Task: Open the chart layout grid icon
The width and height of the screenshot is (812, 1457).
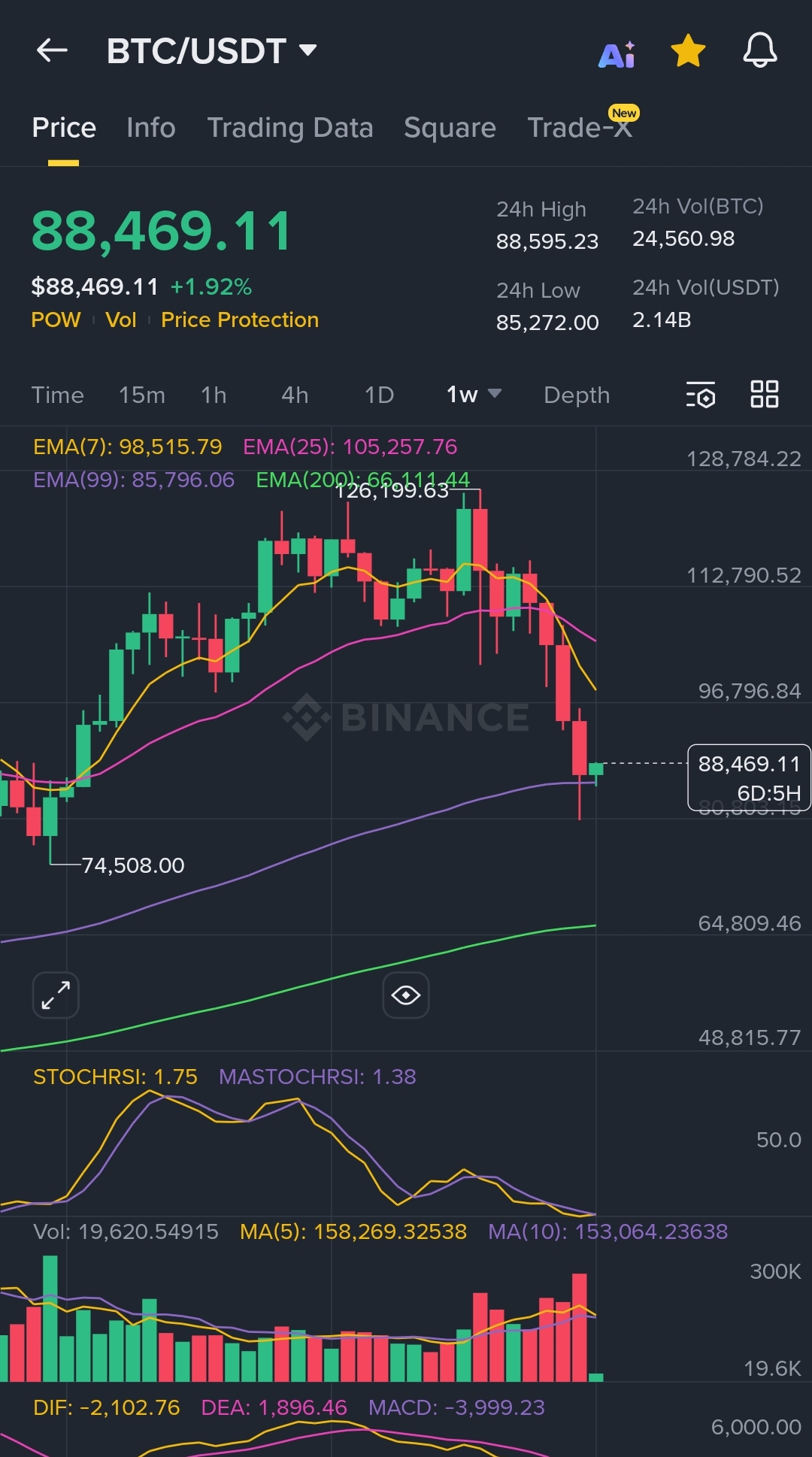Action: tap(765, 394)
